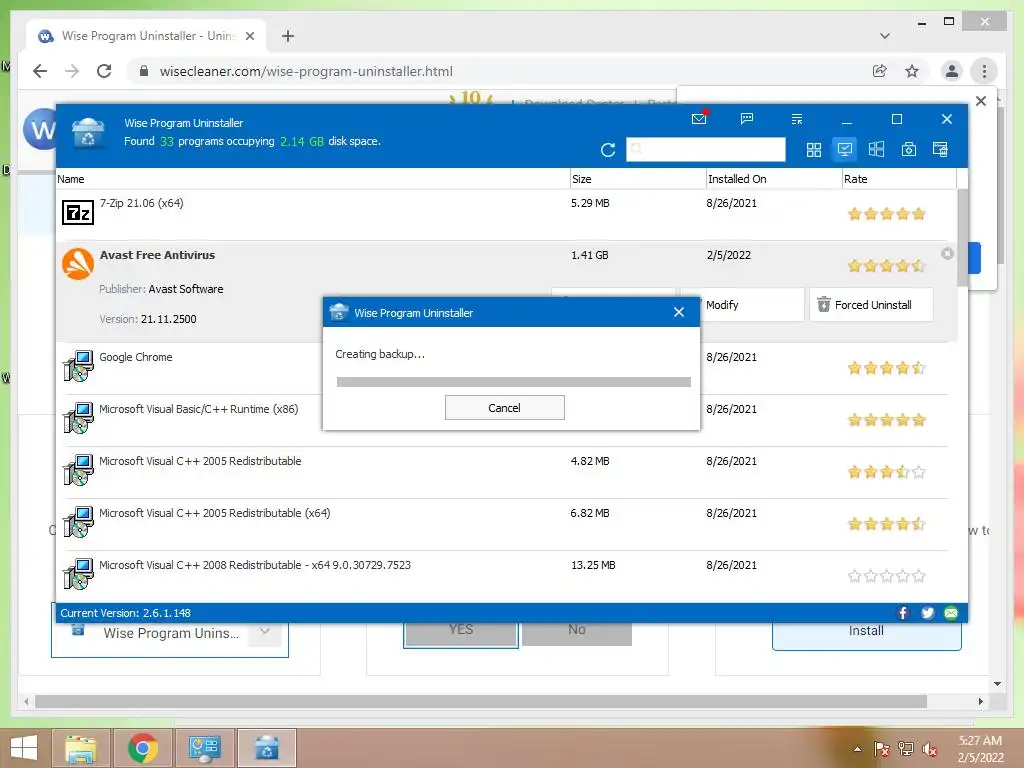Click the Modify button for Avast

pyautogui.click(x=742, y=305)
